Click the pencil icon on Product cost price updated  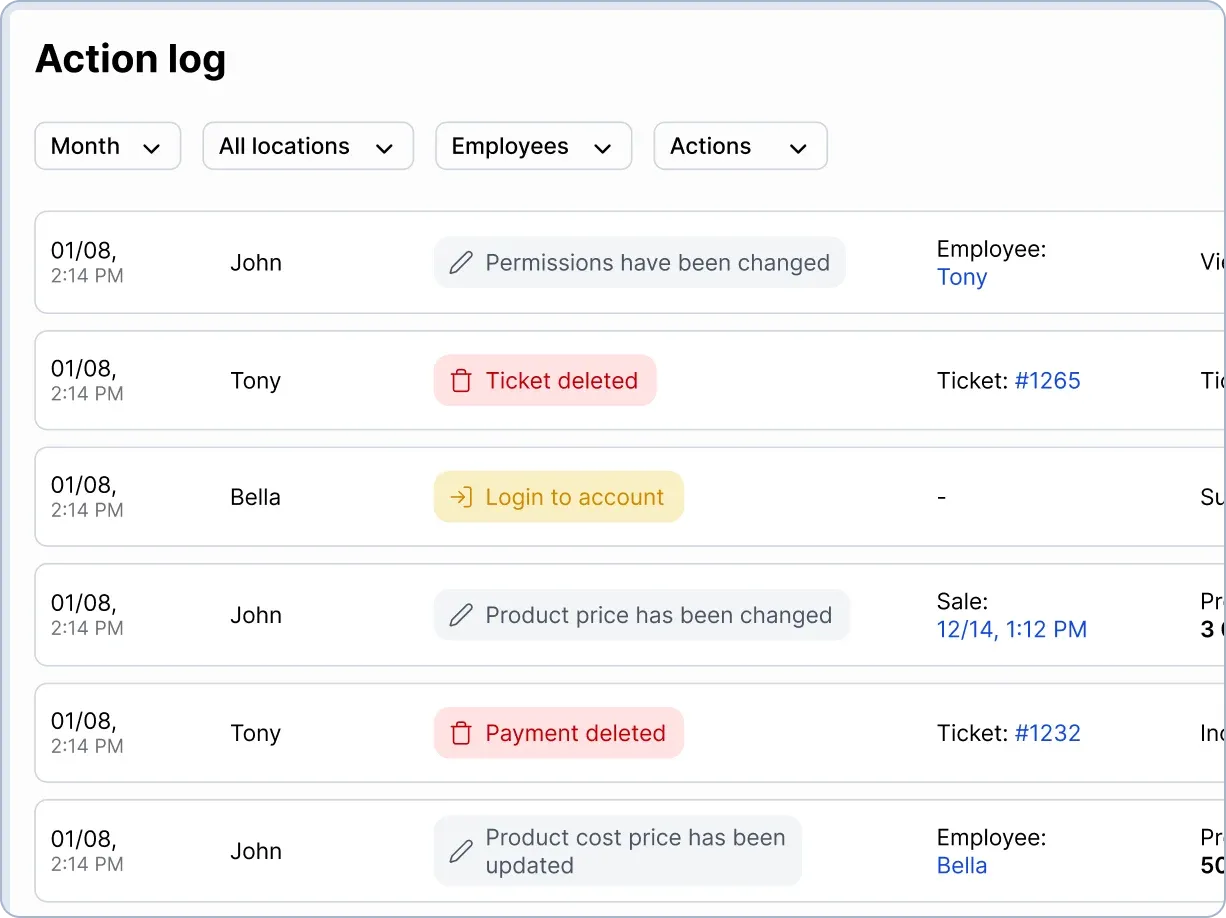[x=460, y=851]
